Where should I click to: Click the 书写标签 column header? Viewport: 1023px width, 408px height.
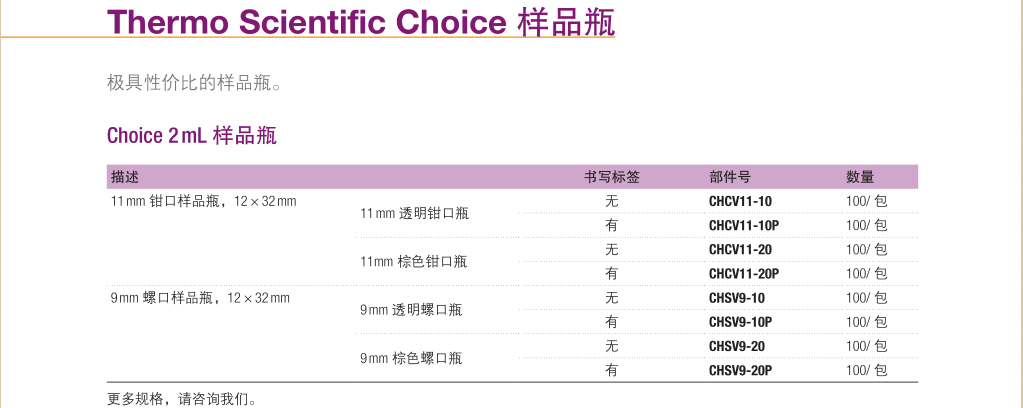(x=611, y=177)
